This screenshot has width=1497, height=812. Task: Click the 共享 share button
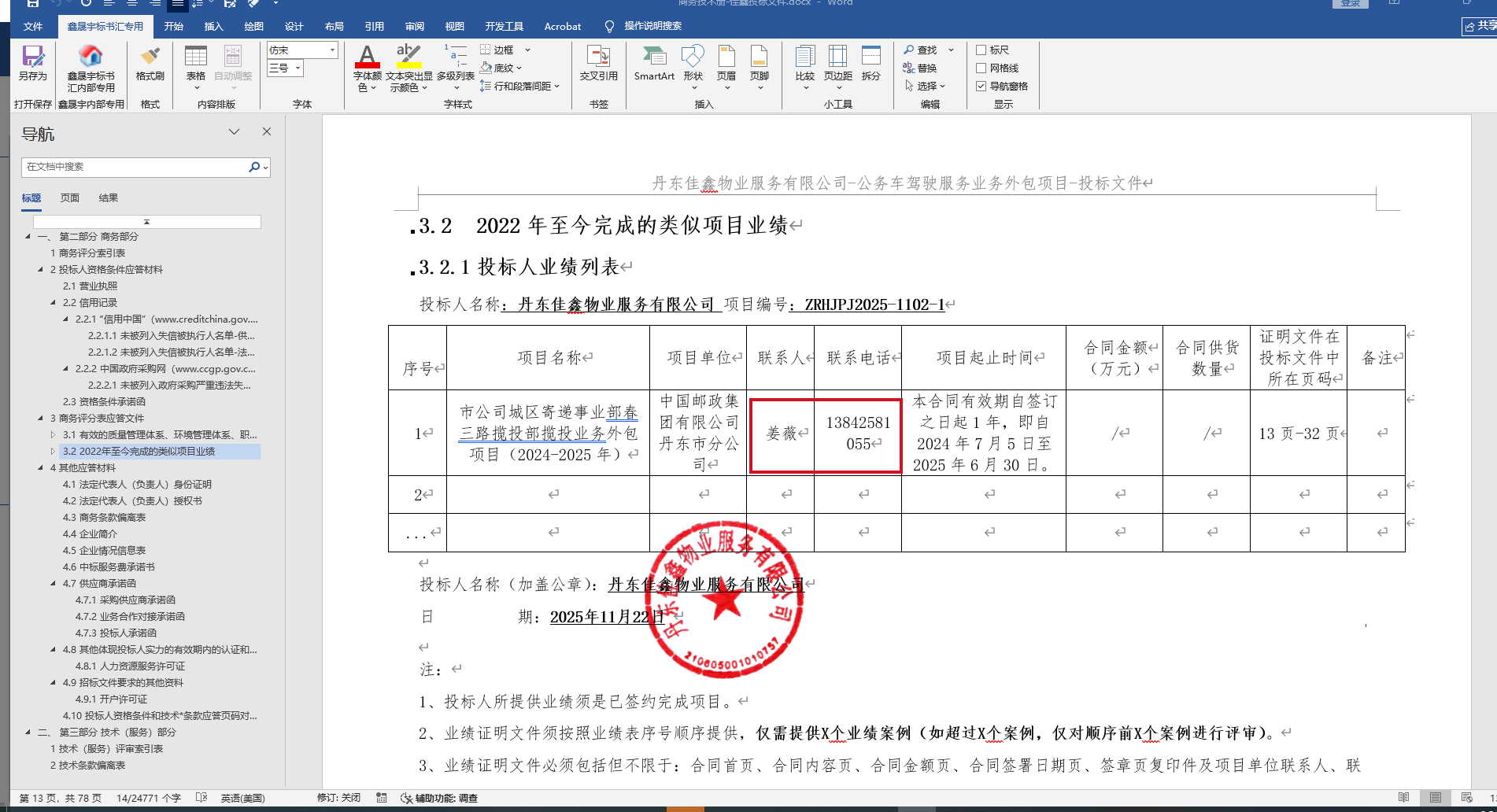point(1480,26)
